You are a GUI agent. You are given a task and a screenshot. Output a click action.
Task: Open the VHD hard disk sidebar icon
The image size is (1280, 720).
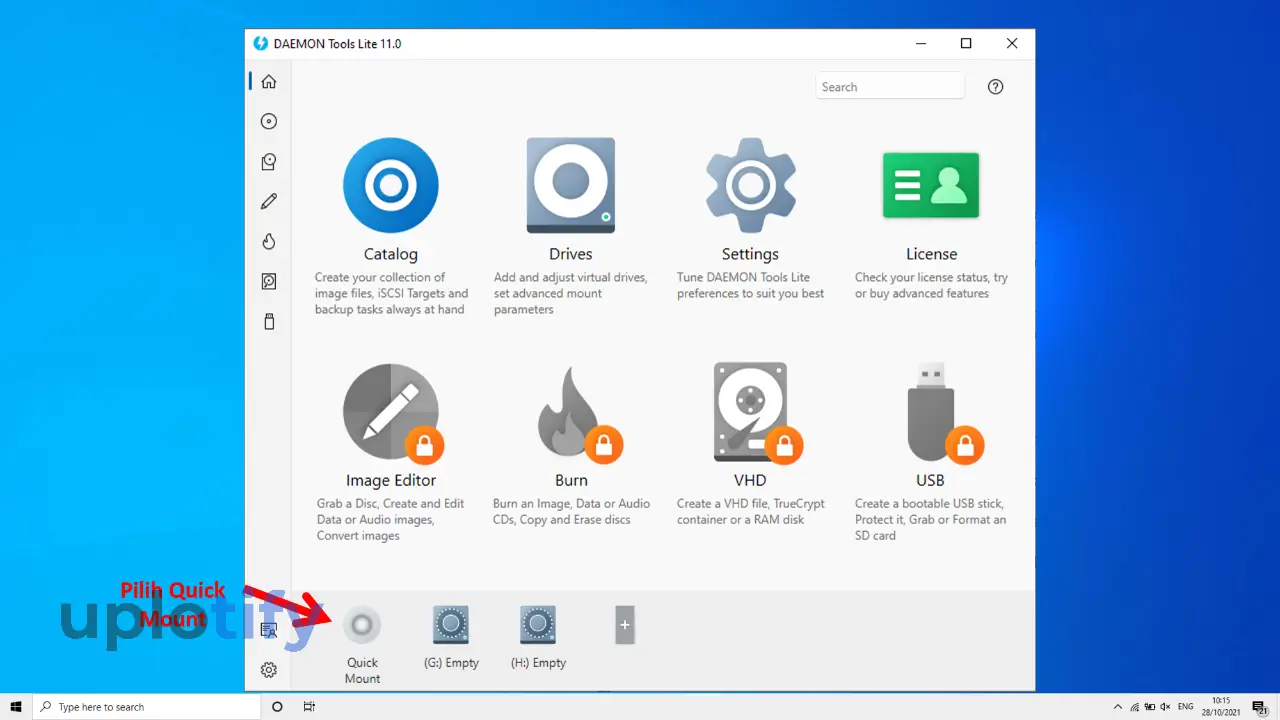pos(268,282)
